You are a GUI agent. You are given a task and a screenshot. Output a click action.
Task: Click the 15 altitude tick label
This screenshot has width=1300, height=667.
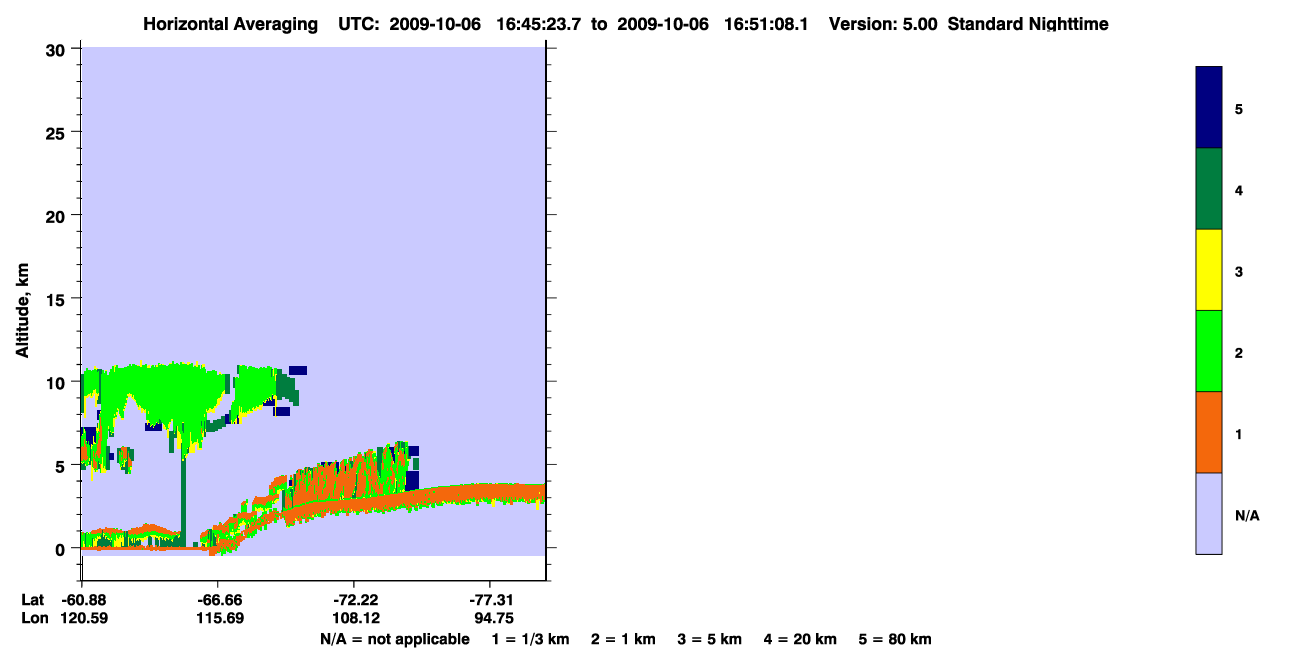click(x=57, y=299)
